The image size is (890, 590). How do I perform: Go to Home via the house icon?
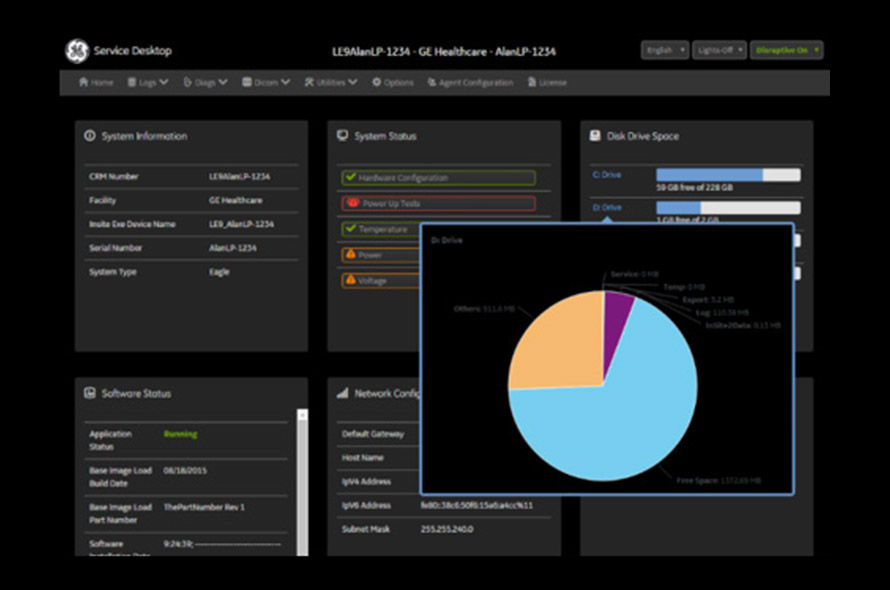coord(83,82)
